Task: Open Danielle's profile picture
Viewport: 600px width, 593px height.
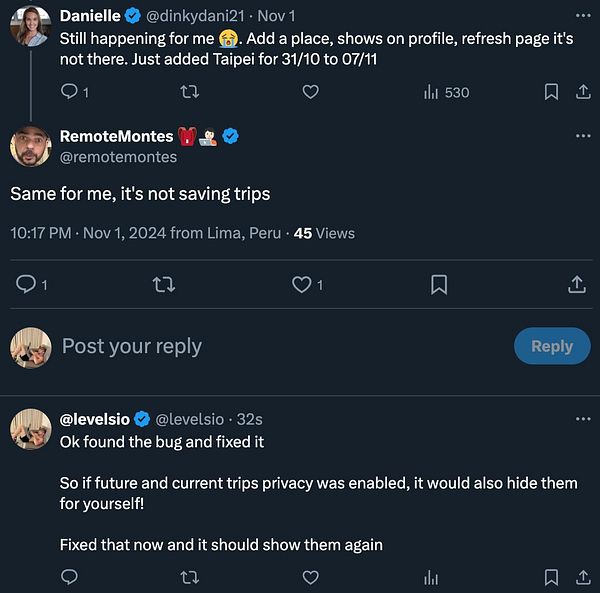Action: click(x=30, y=26)
